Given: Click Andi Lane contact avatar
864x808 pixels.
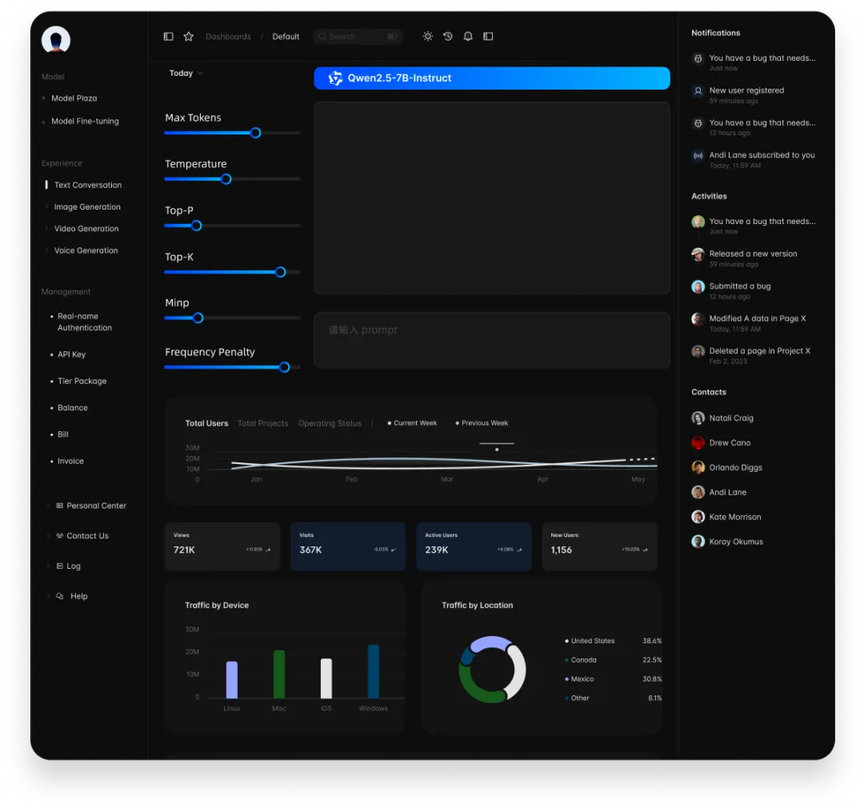Looking at the screenshot, I should 698,492.
